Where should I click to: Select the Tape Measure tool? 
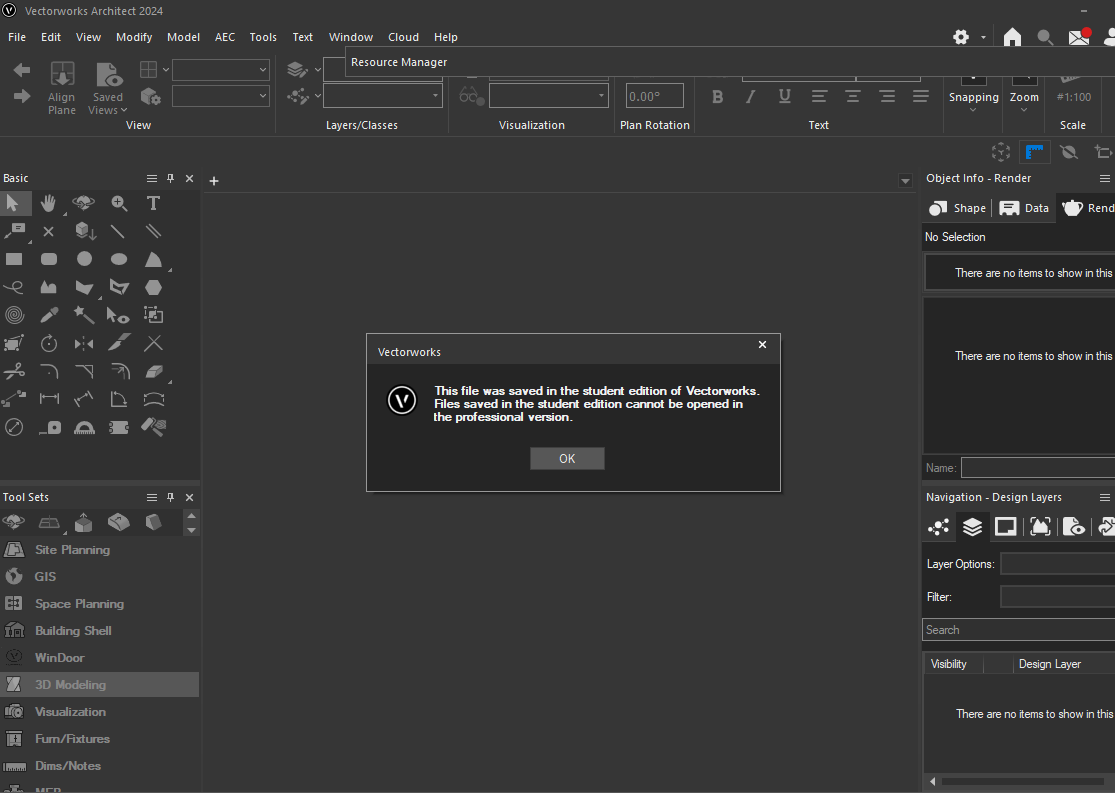[49, 427]
